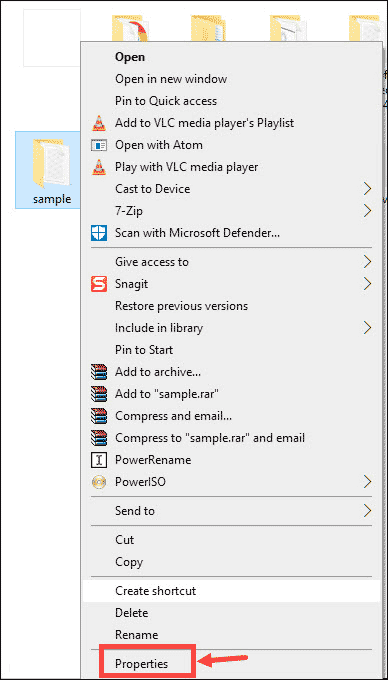Viewport: 388px width, 680px height.
Task: Click the PowerRename cursor icon
Action: pos(99,460)
